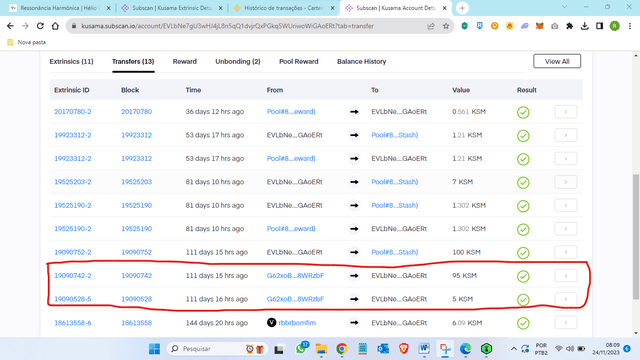Viewport: 640px width, 360px height.
Task: Open sender G62xoB...8WRzbF in 95 KSM row
Action: pos(295,276)
